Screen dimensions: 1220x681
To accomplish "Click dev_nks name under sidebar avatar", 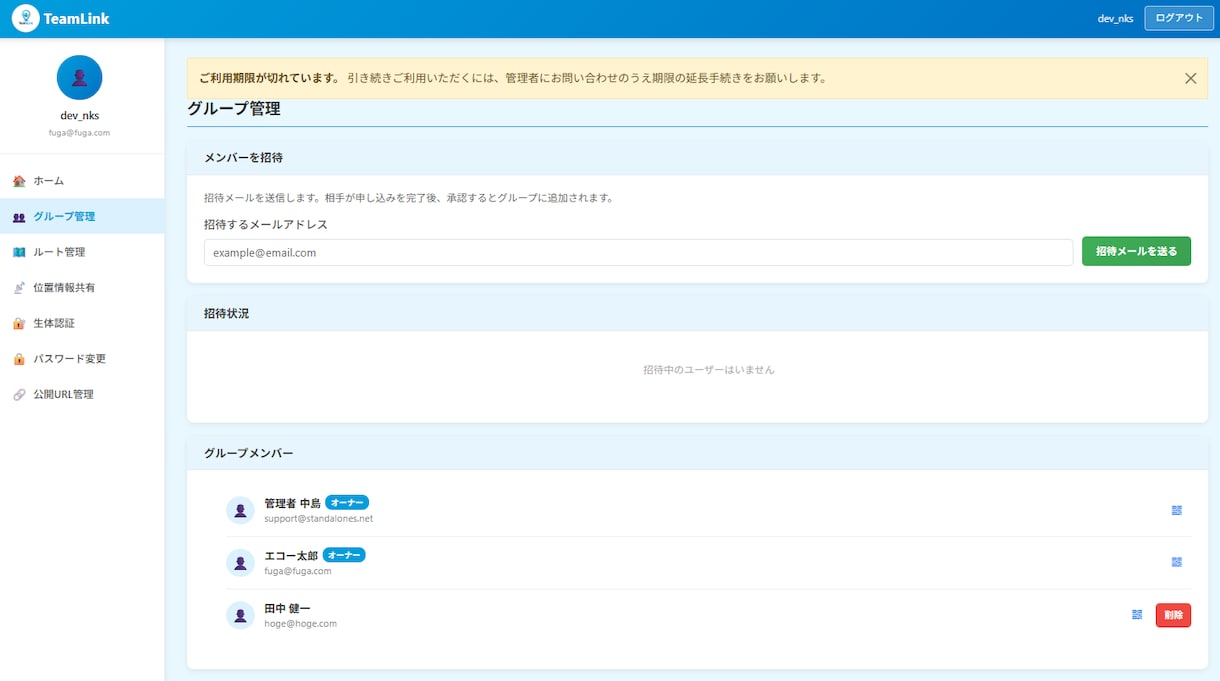I will [80, 116].
